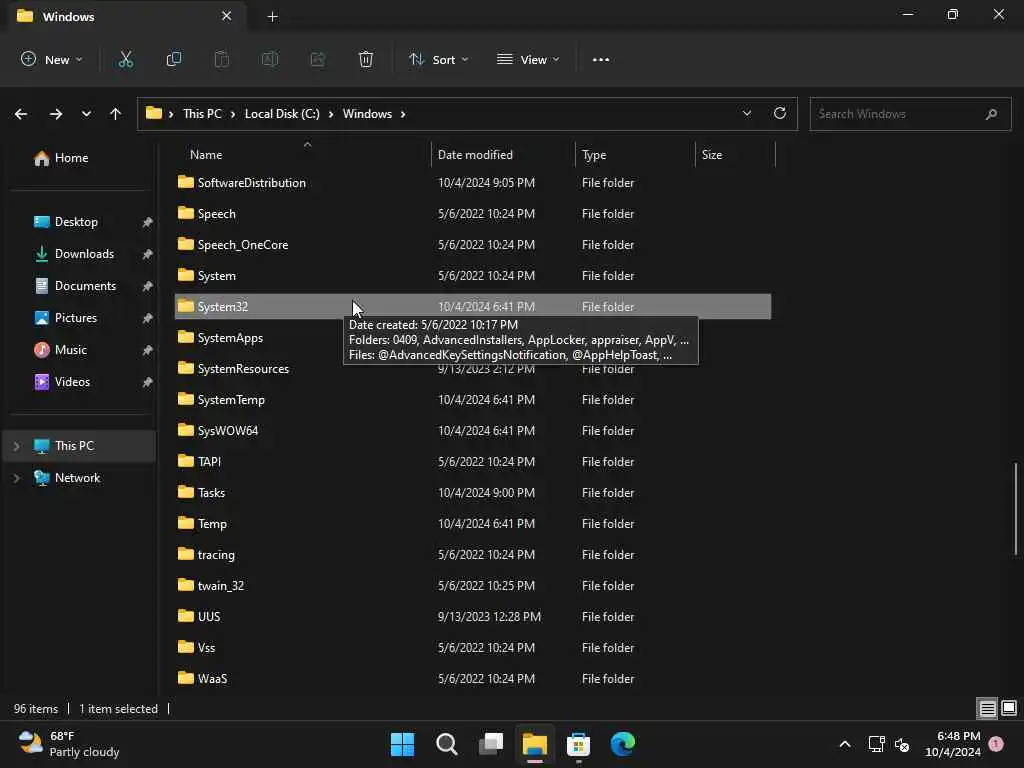1024x768 pixels.
Task: Click the Share icon in toolbar
Action: pos(317,59)
